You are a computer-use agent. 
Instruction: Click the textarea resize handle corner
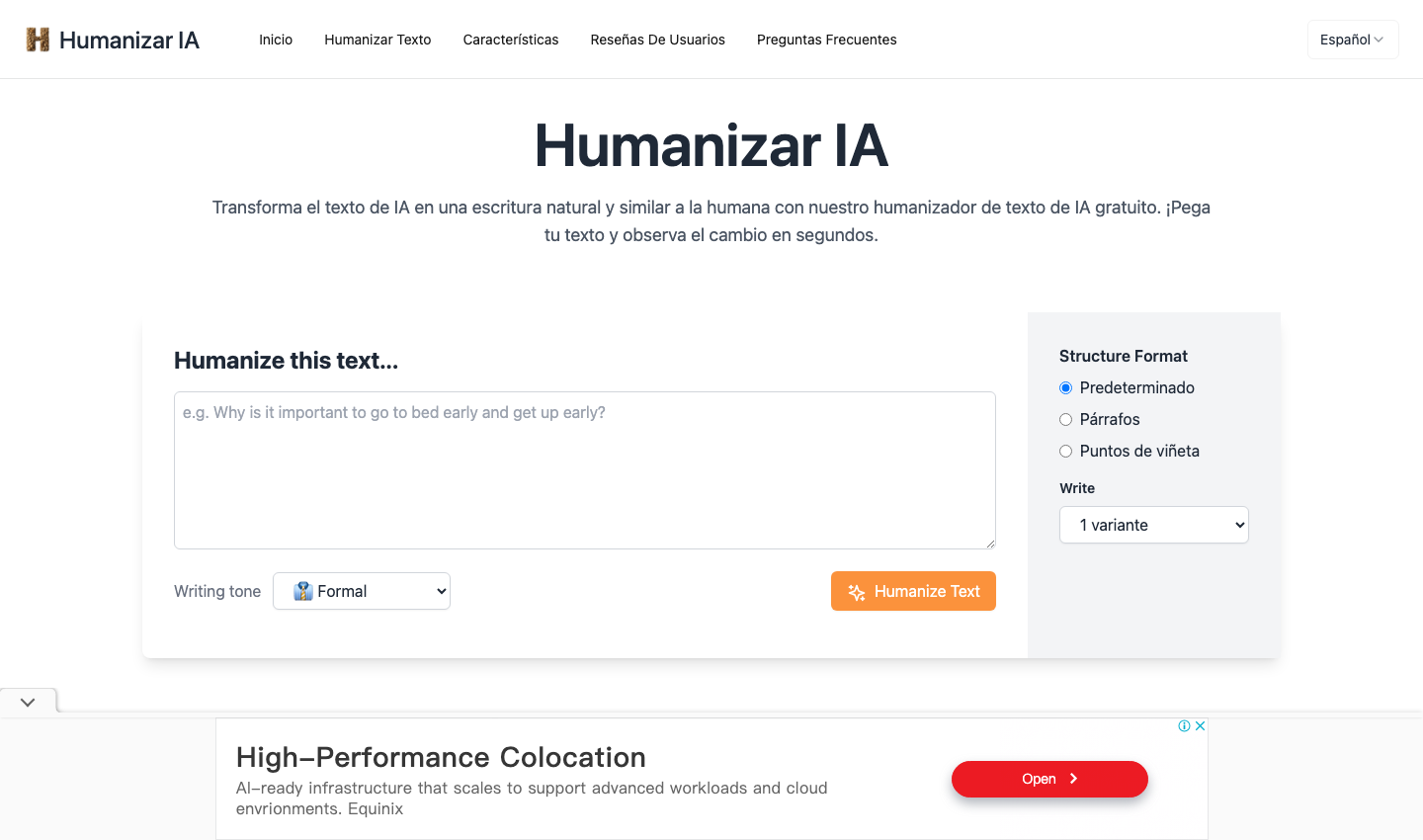990,543
